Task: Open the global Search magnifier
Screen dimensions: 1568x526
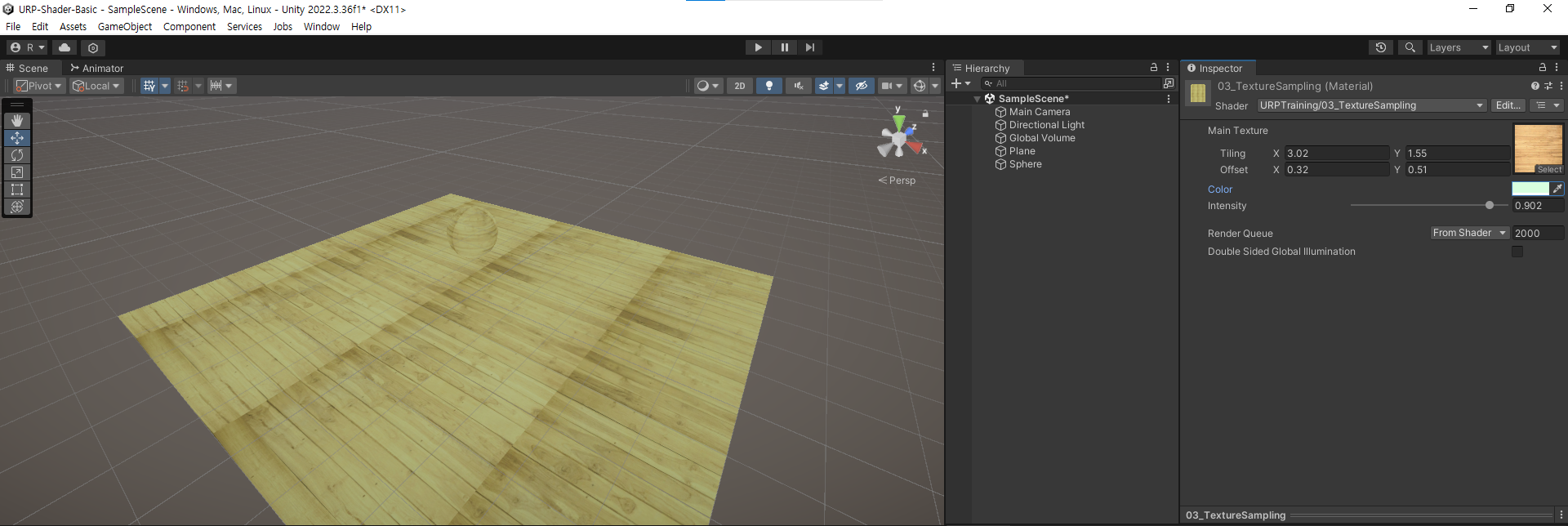Action: click(x=1410, y=47)
